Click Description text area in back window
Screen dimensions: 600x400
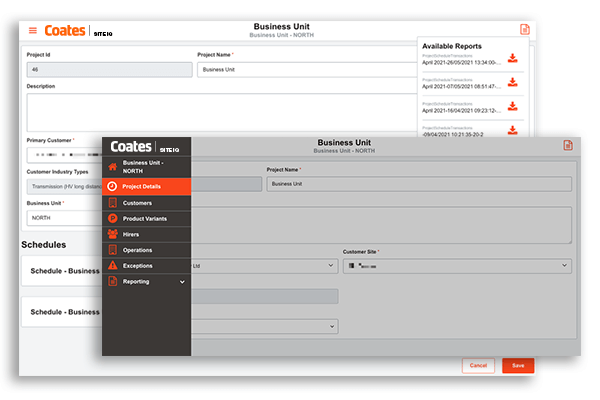tap(222, 113)
